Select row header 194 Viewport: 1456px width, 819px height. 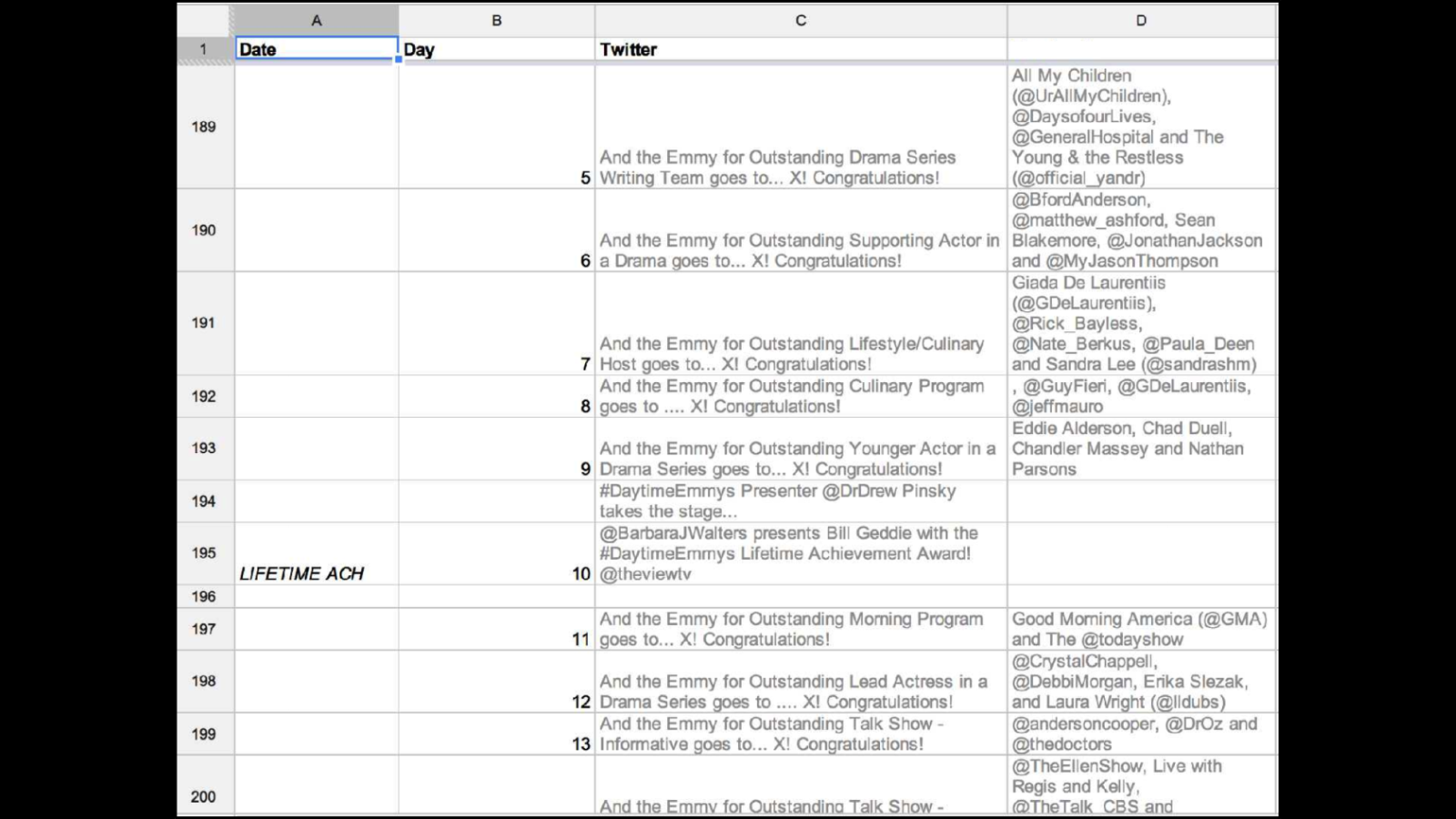[205, 500]
